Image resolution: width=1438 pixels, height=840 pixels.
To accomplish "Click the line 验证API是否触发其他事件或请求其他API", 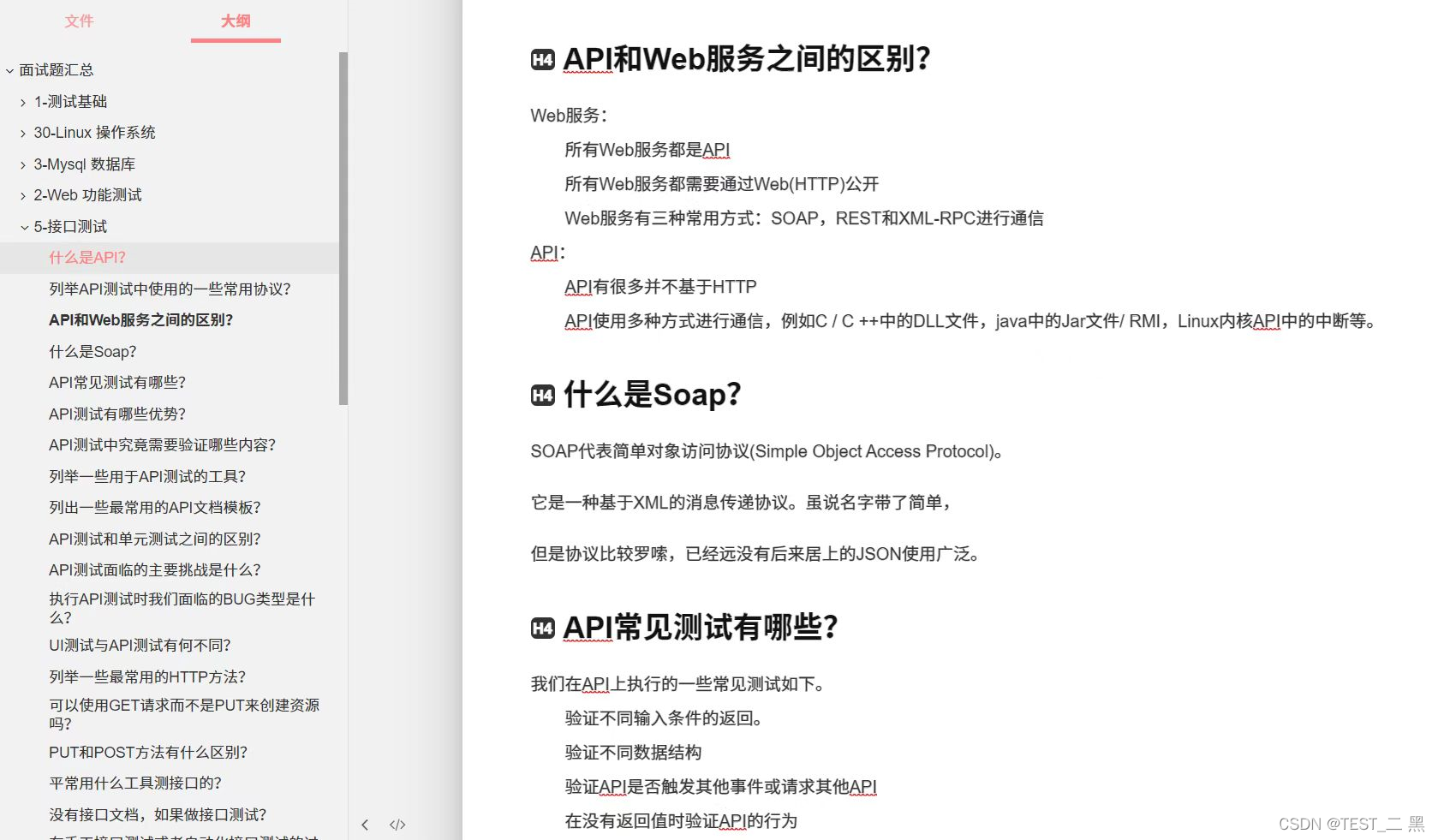I will pos(721,787).
